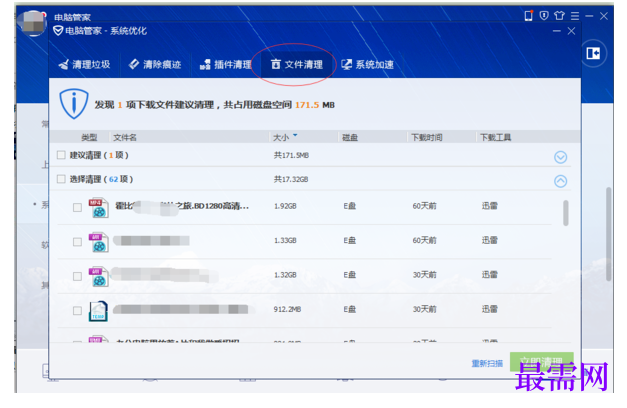Open the phone icon in main title bar
The image size is (627, 408).
[529, 16]
